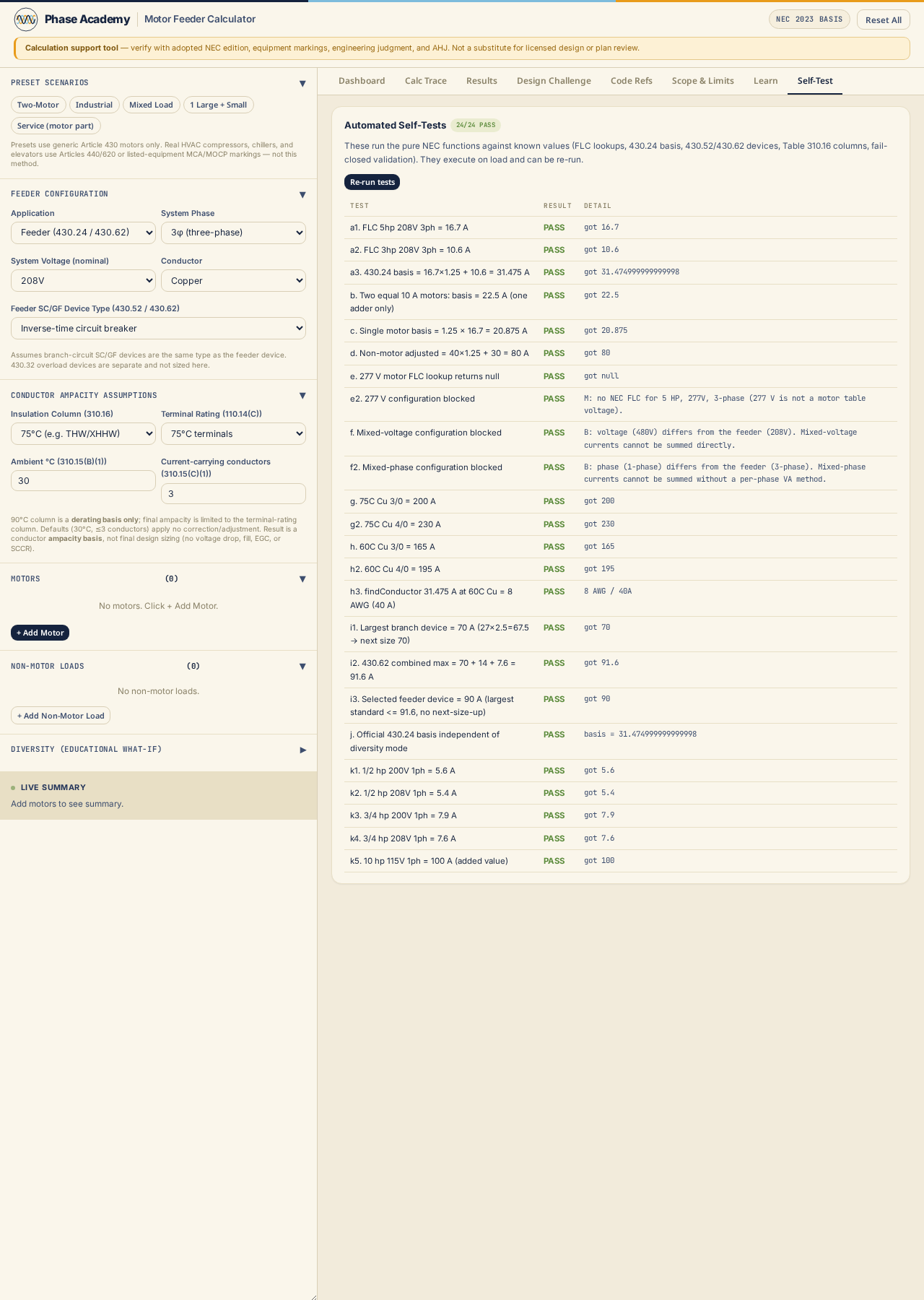Viewport: 924px width, 1300px height.
Task: Click the Re-run tests button
Action: pos(372,182)
